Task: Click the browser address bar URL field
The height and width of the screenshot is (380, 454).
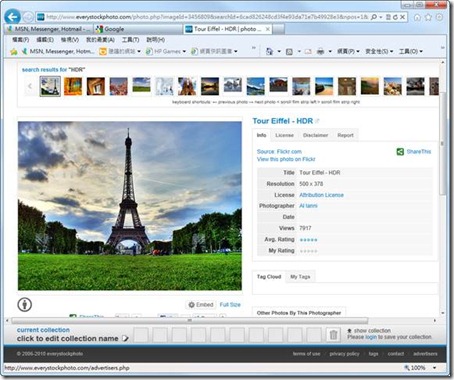Action: pos(207,17)
